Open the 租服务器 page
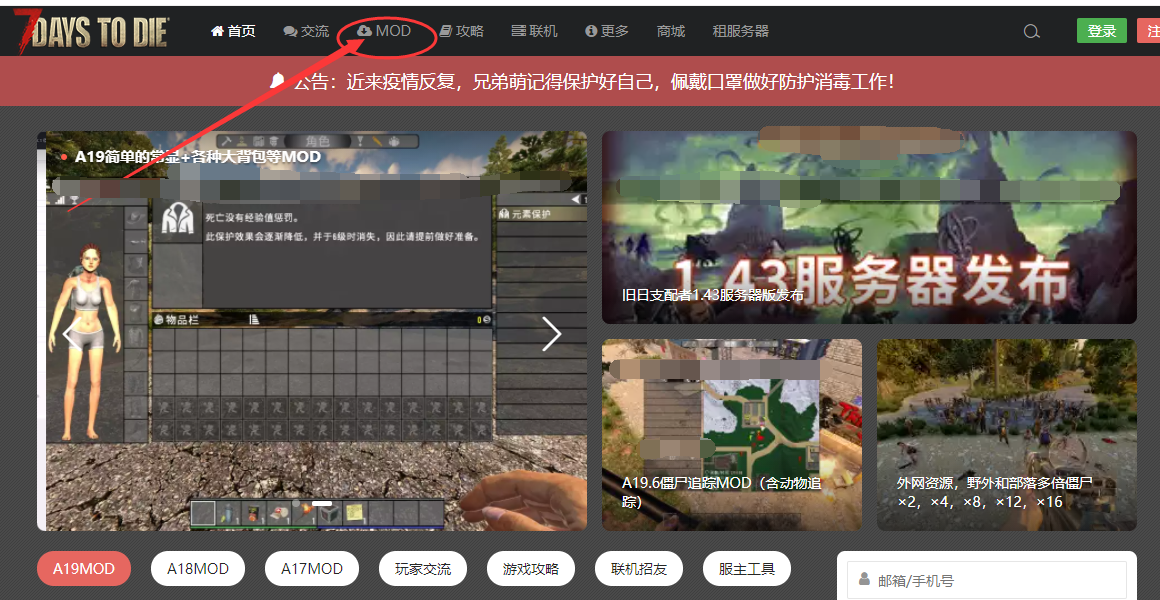The height and width of the screenshot is (600, 1160). 741,31
